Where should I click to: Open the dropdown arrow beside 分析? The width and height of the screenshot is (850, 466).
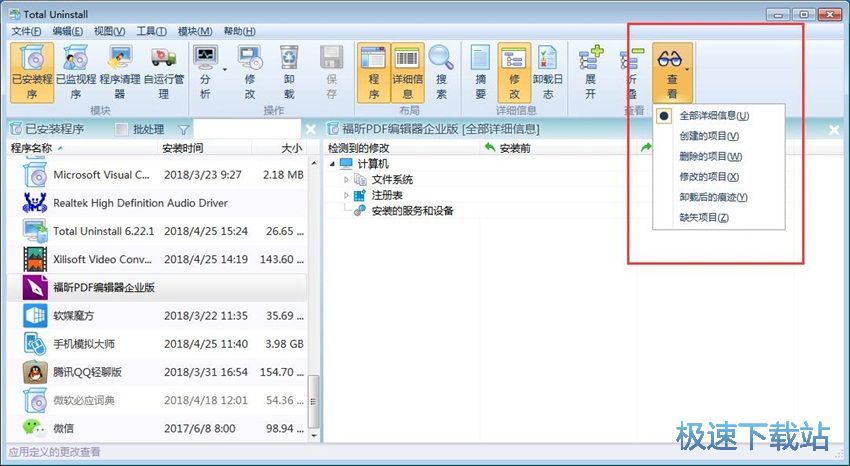coord(224,69)
